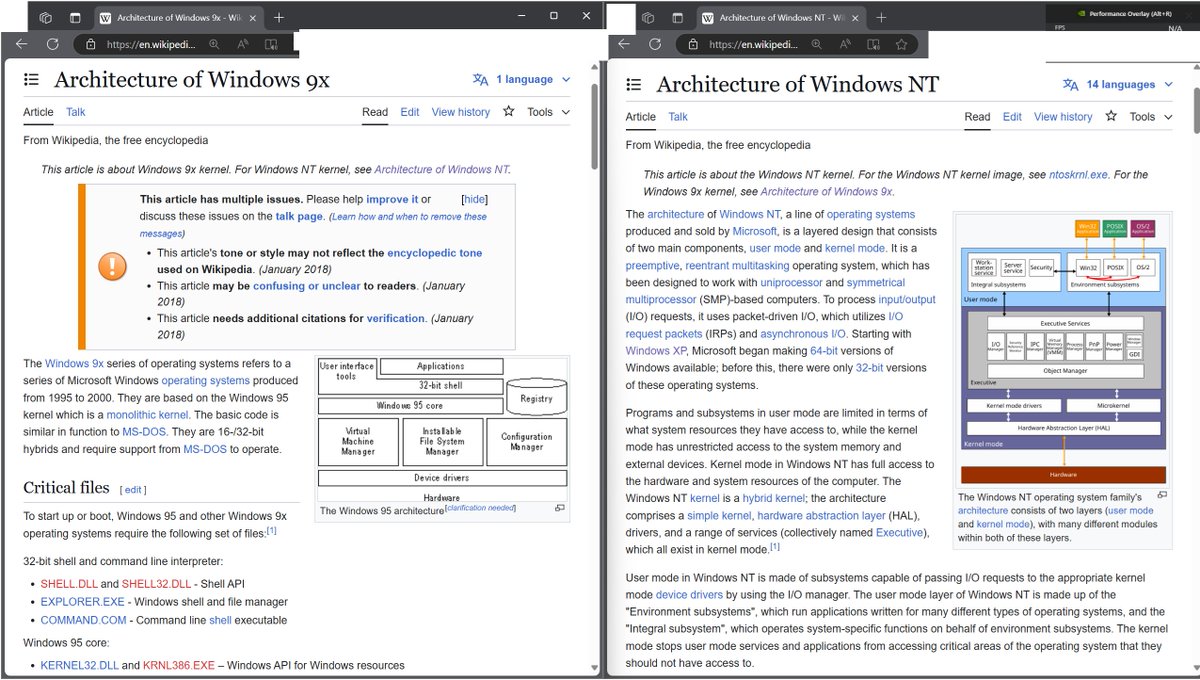Focus the URL field in Windows 9x window
Image resolution: width=1200 pixels, height=680 pixels.
click(x=151, y=44)
